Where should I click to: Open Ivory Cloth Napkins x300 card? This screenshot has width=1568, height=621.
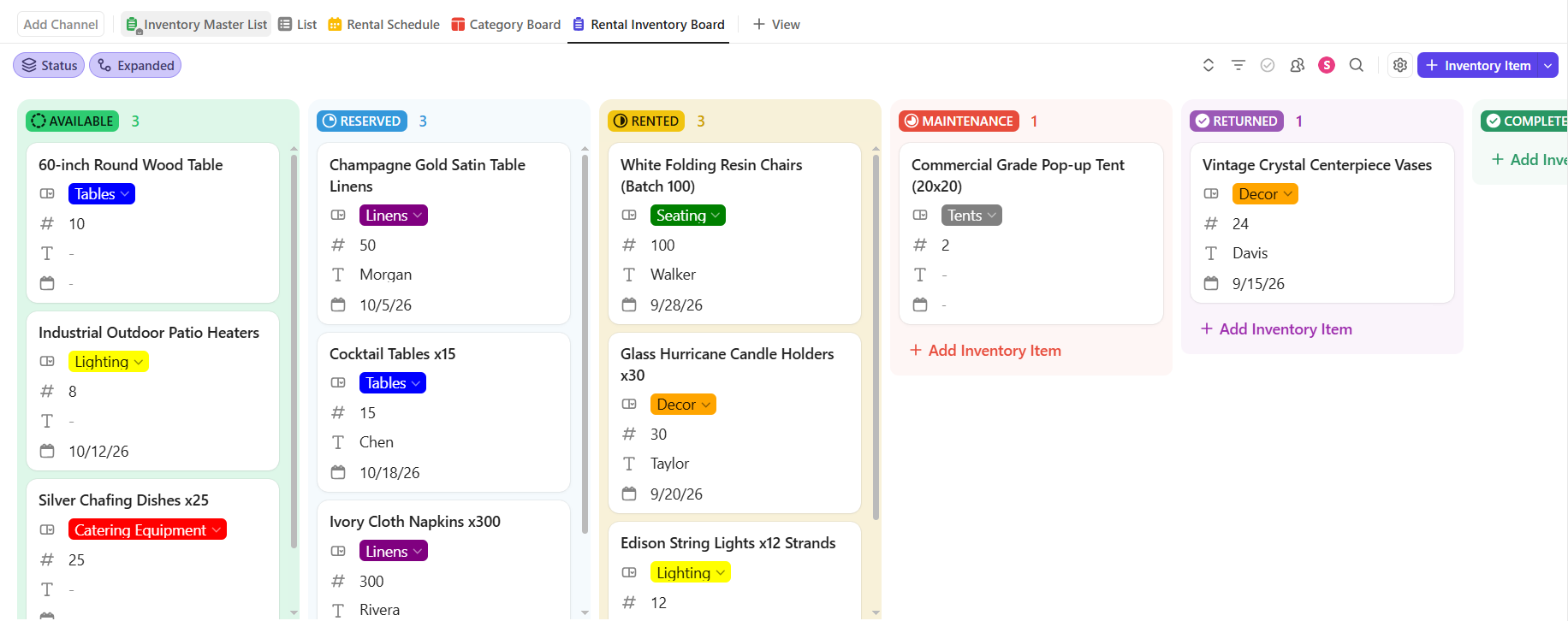tap(415, 522)
